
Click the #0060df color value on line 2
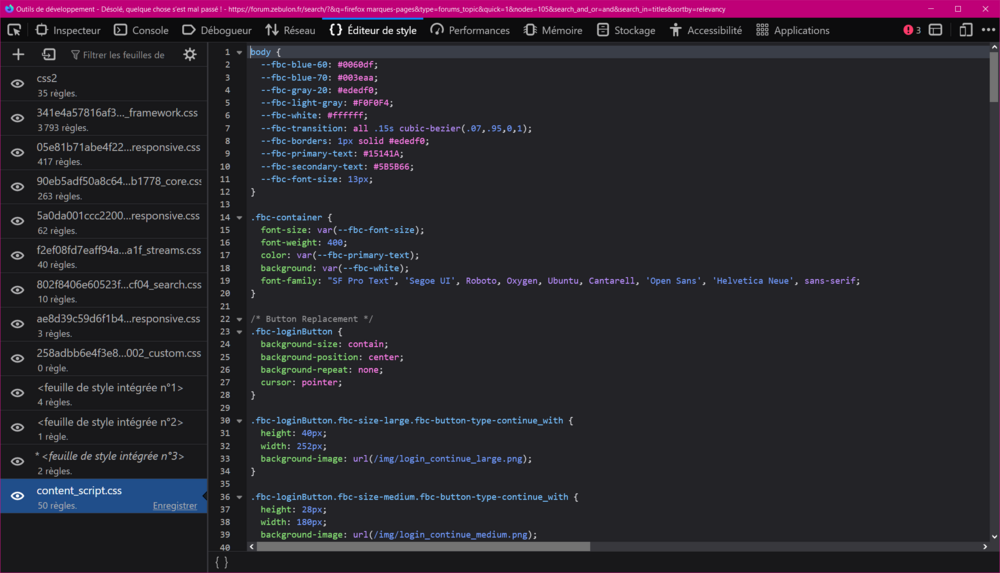(x=355, y=64)
